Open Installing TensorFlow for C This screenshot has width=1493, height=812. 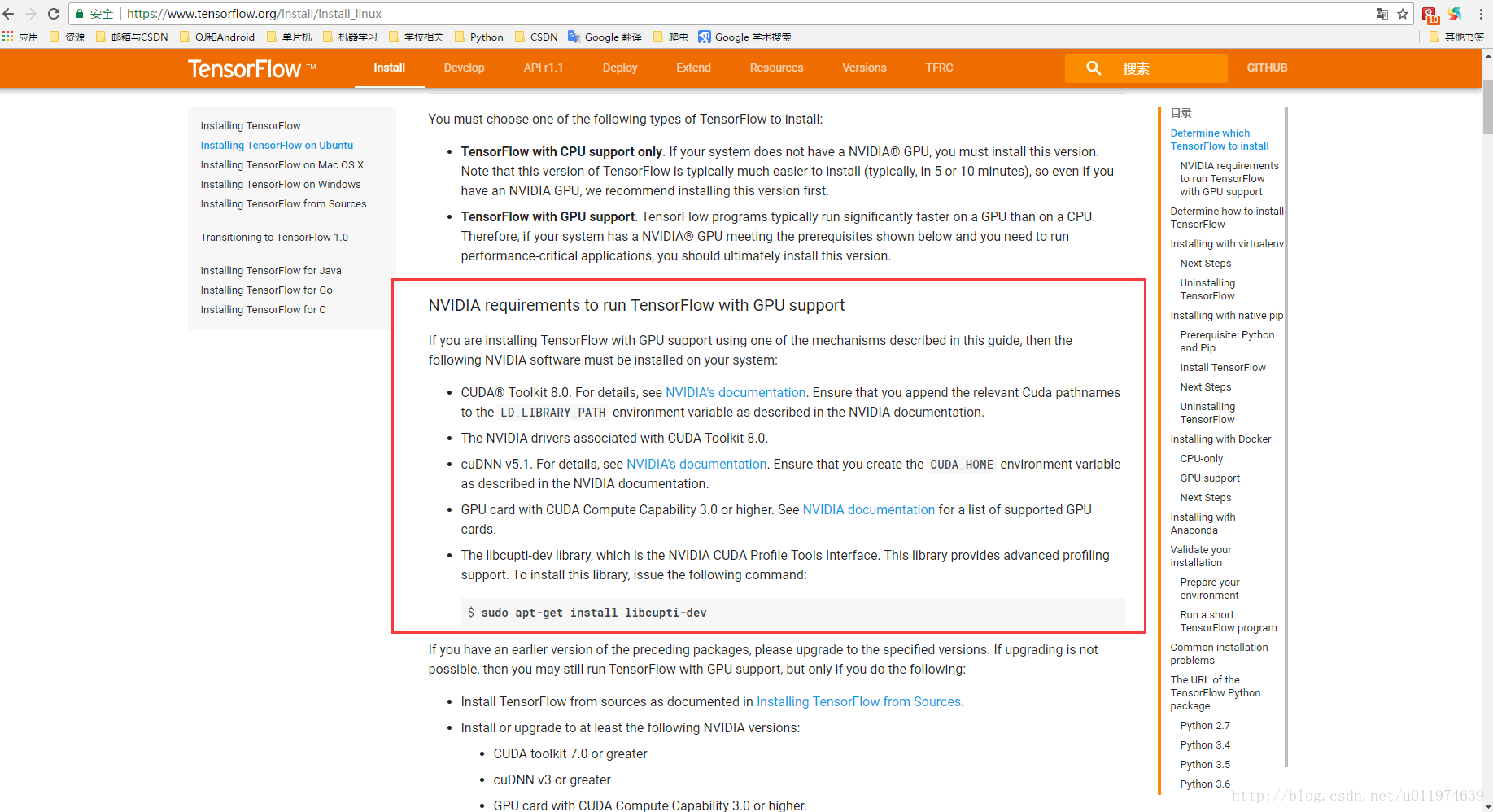click(263, 309)
